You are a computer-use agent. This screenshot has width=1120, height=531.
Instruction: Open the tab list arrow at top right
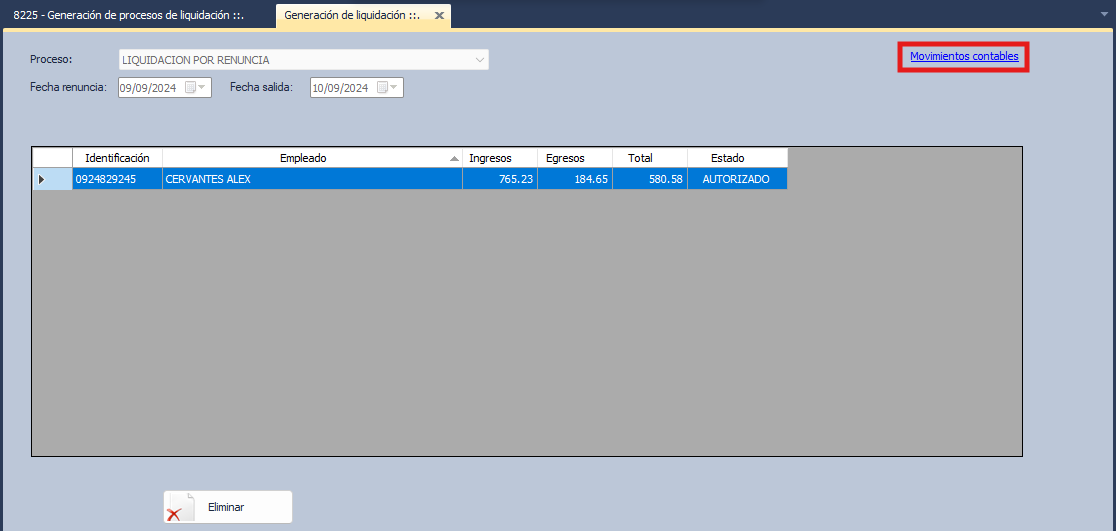point(1105,15)
